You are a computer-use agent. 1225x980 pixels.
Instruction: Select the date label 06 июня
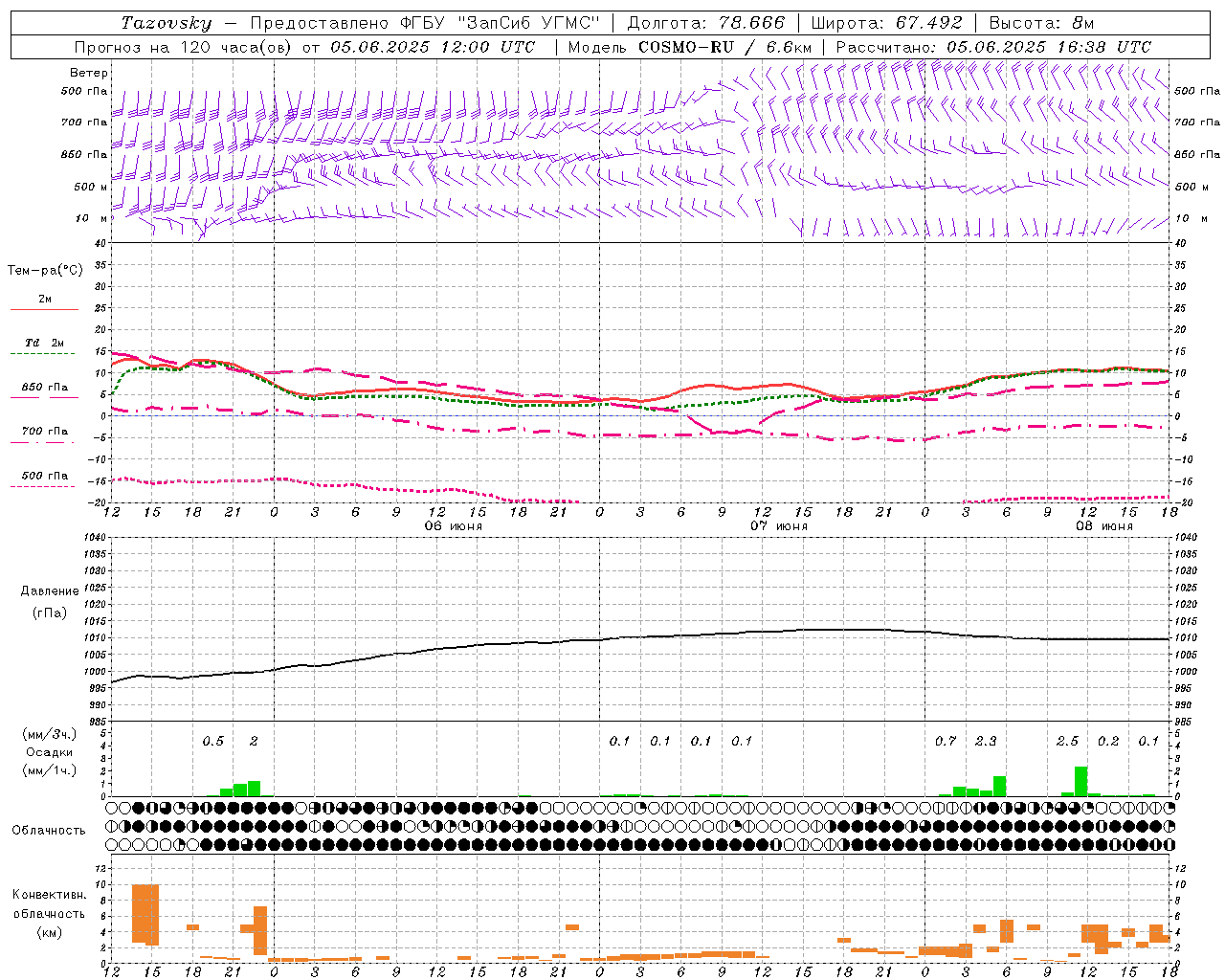pyautogui.click(x=454, y=526)
